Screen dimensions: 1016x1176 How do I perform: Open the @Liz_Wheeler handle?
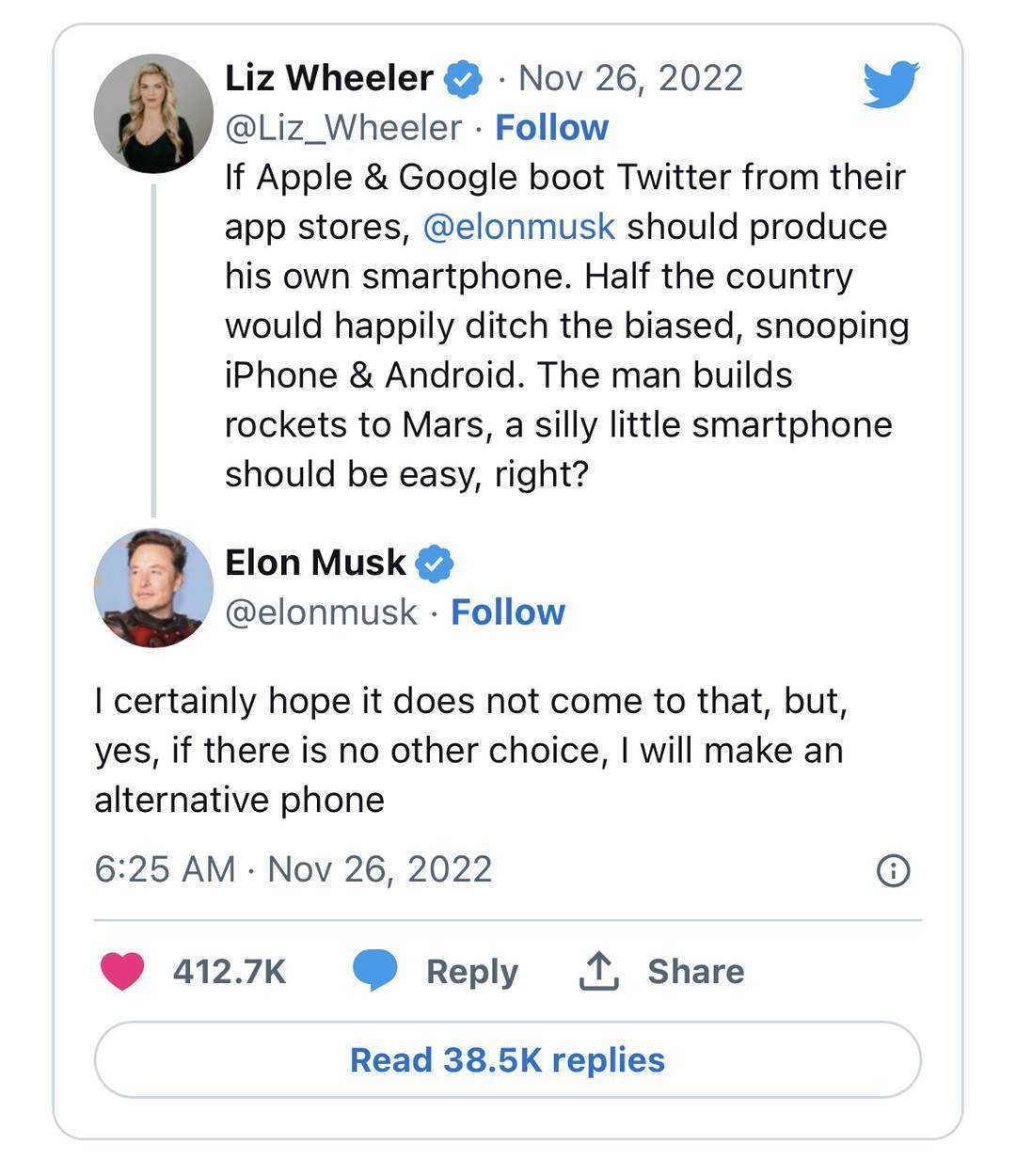[x=343, y=128]
